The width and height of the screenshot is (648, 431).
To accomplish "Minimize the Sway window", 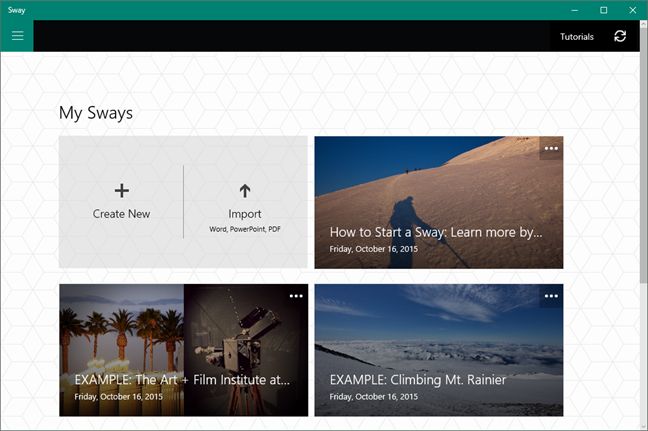I will (x=574, y=10).
